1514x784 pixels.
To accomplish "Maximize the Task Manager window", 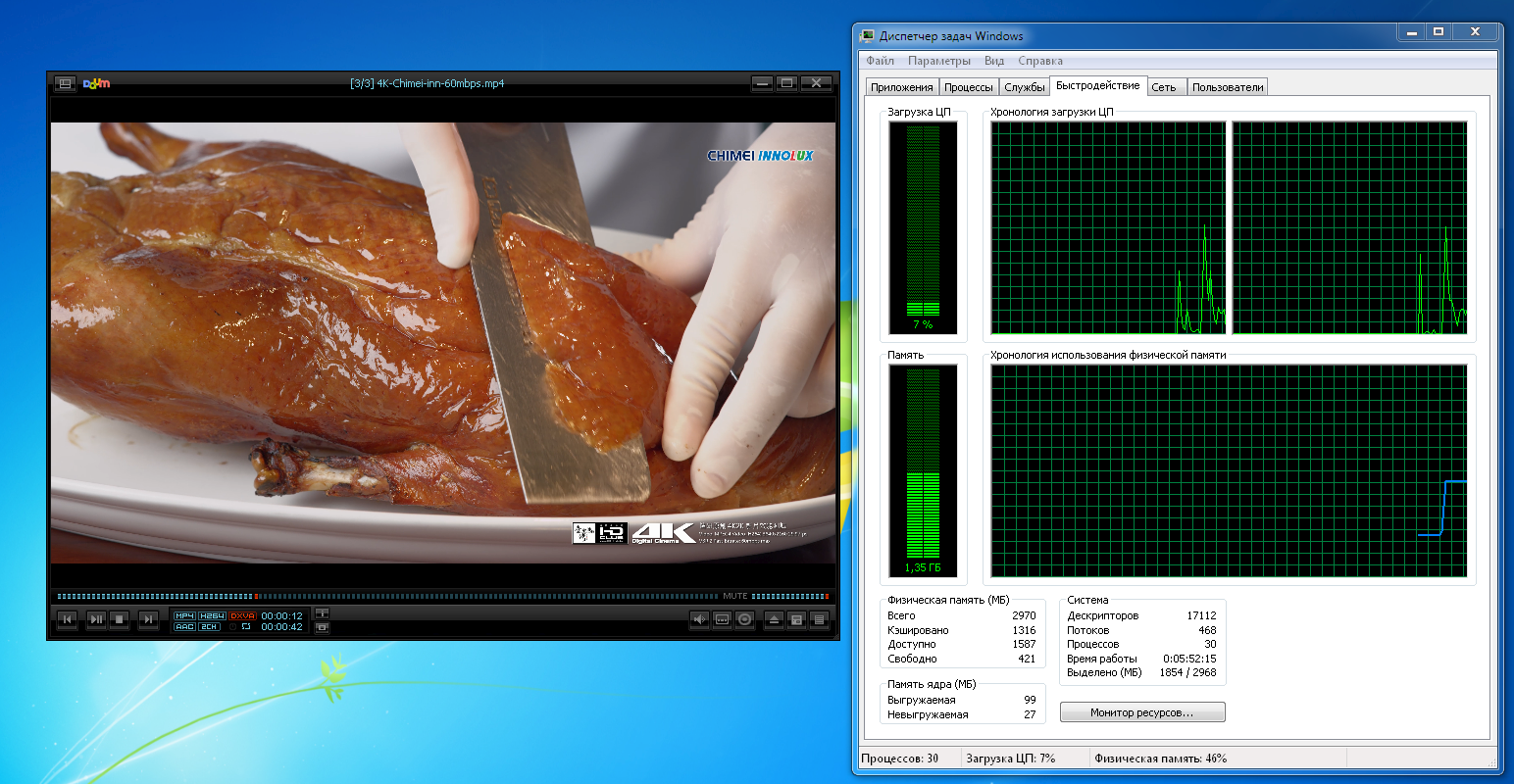I will click(1438, 32).
